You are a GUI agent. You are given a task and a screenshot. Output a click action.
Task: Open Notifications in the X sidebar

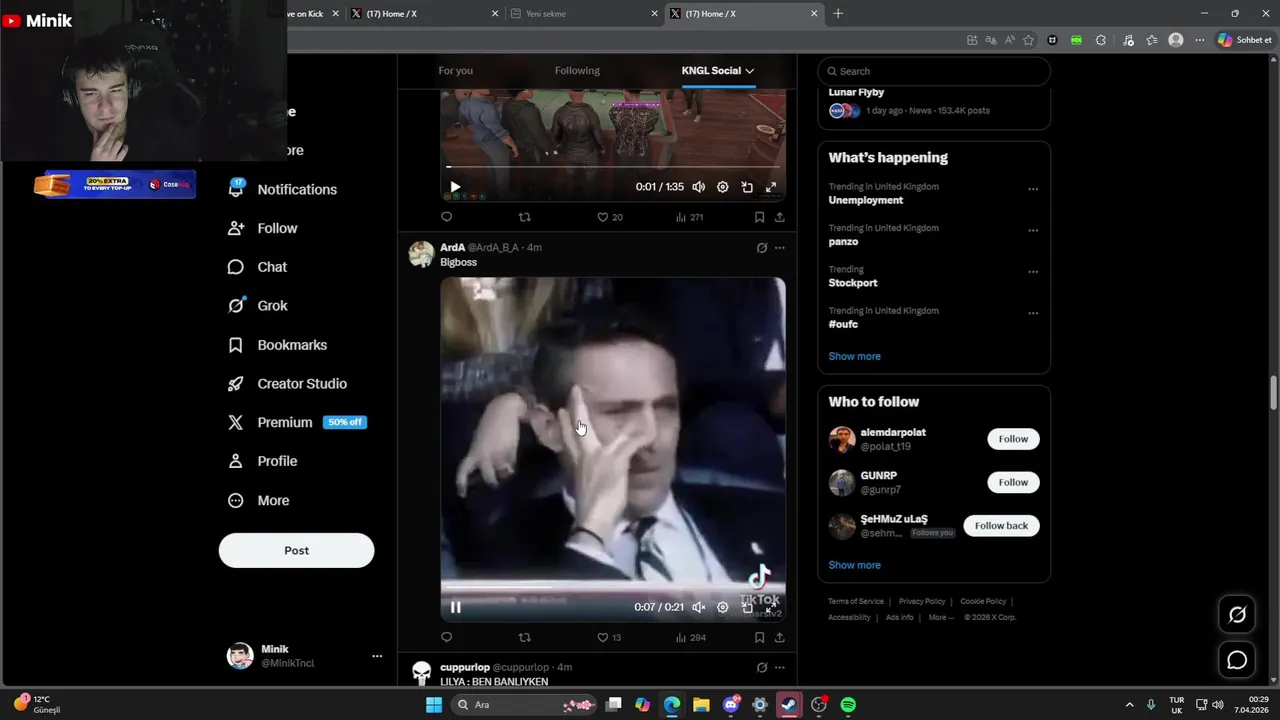283,189
